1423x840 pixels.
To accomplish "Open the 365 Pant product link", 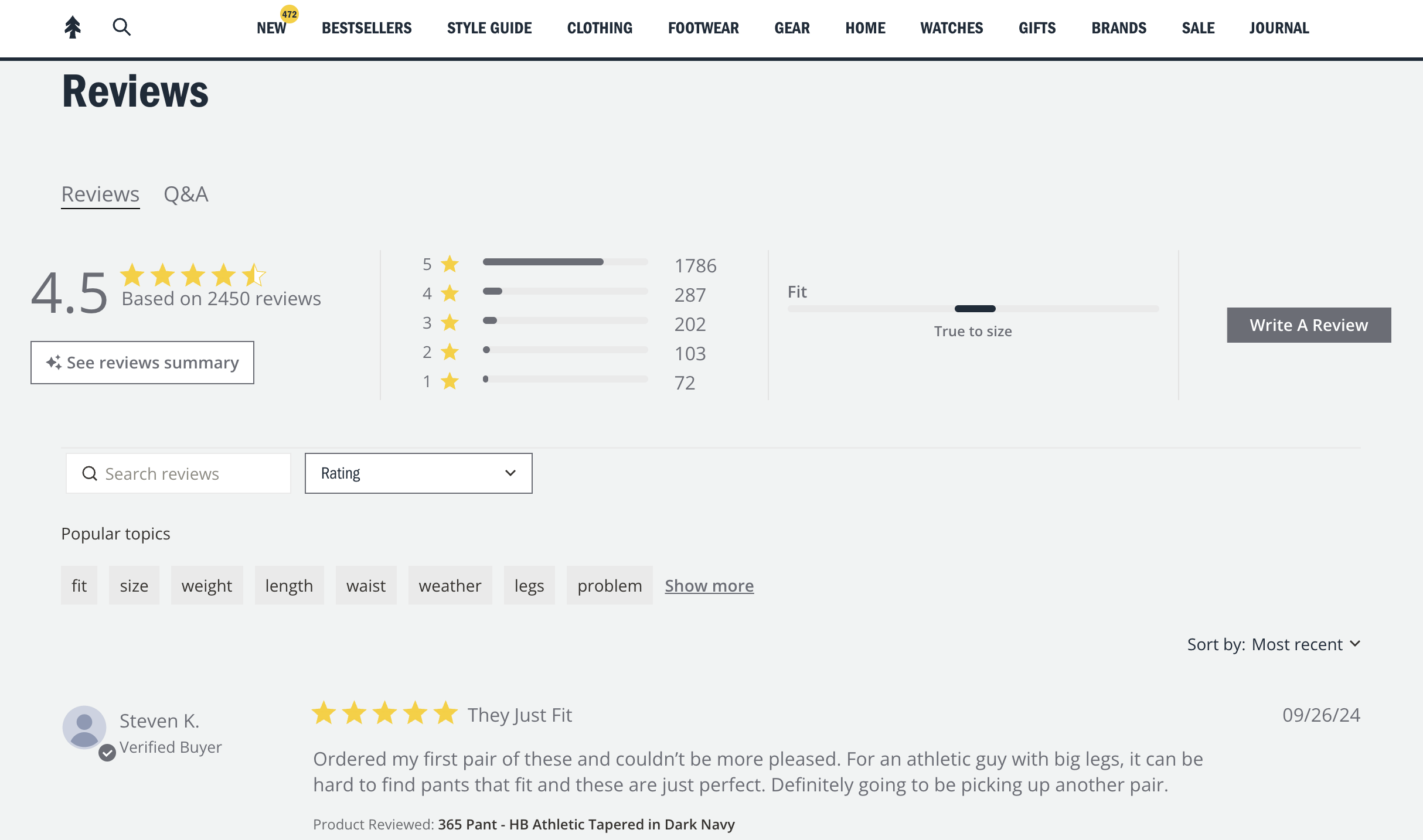I will [586, 824].
